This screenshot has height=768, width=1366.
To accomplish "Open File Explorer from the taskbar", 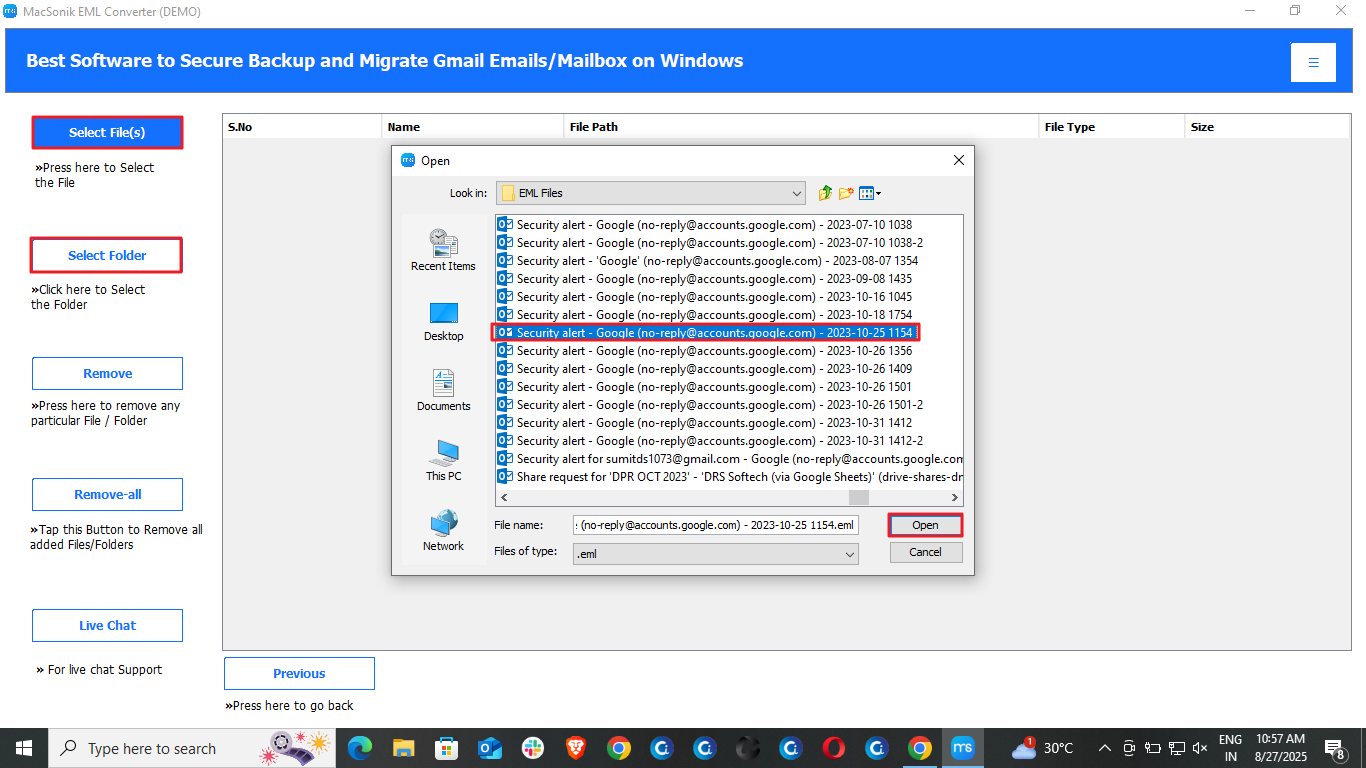I will point(403,748).
